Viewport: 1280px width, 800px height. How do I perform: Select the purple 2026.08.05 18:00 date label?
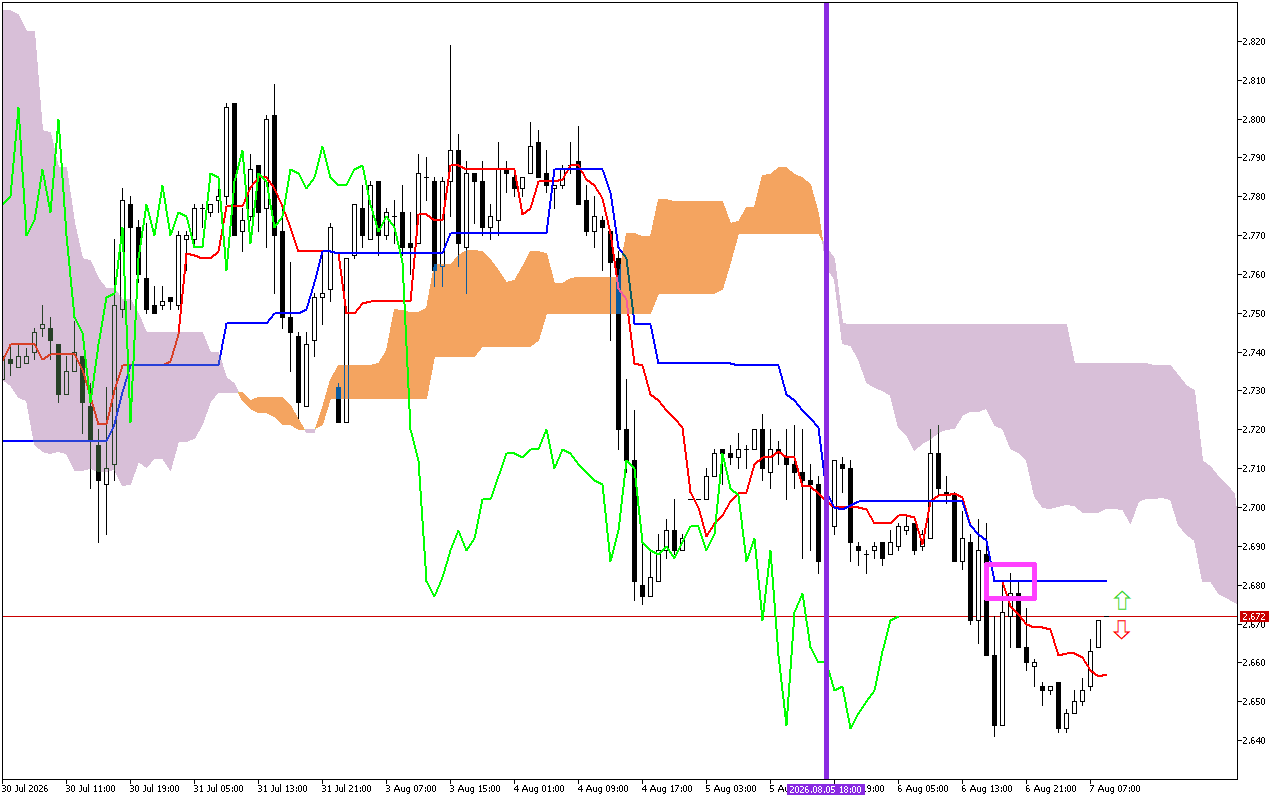point(827,789)
